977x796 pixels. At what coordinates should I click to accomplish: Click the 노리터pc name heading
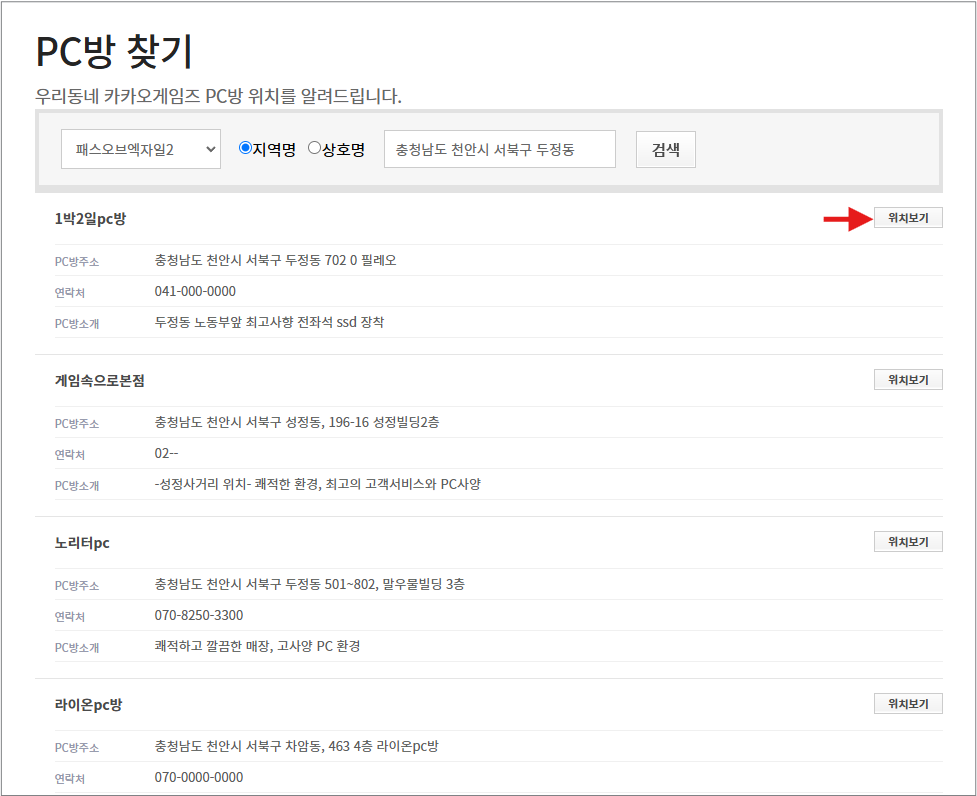[x=82, y=543]
